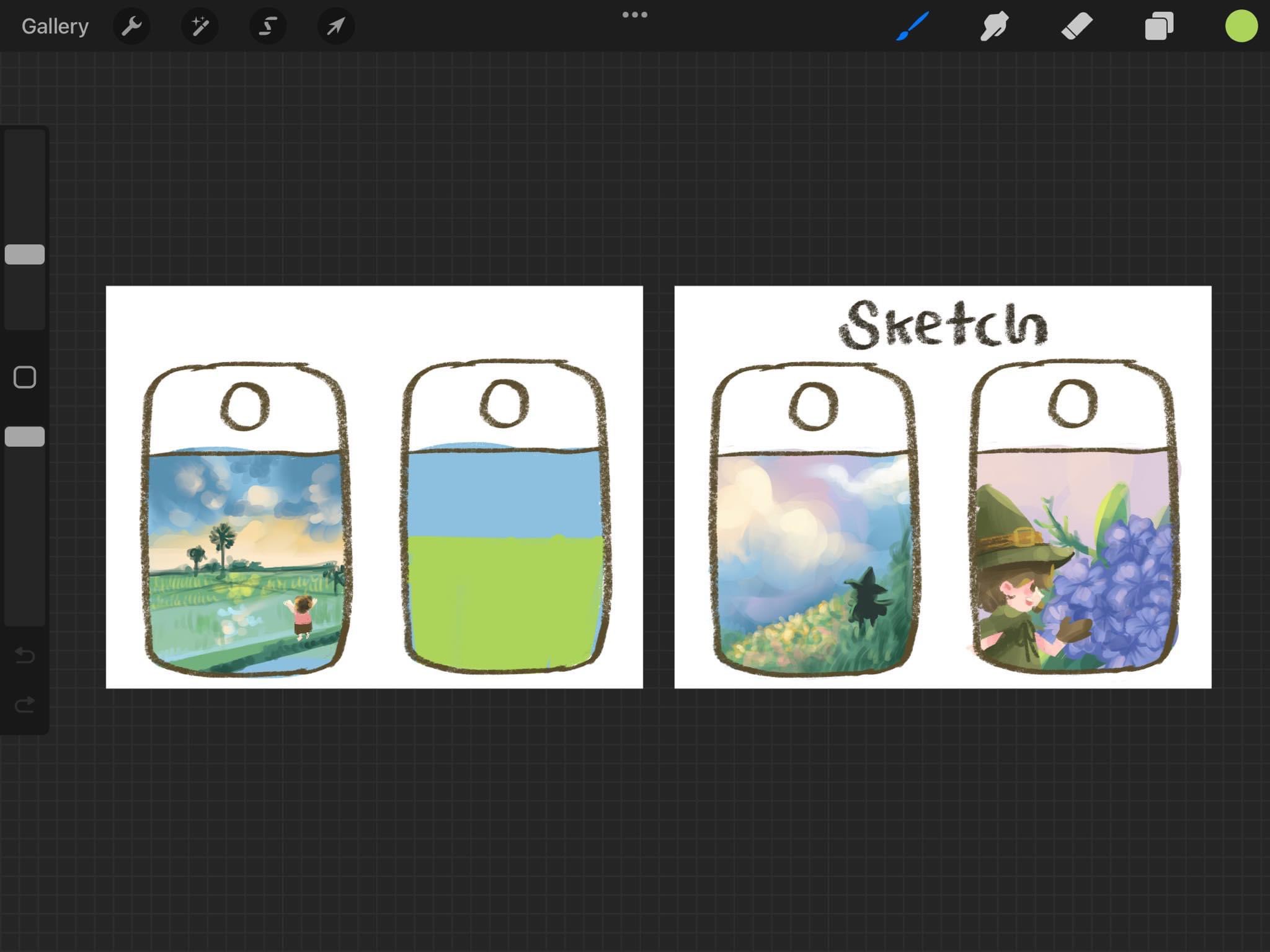Select the Smudge tool
1270x952 pixels.
point(994,26)
